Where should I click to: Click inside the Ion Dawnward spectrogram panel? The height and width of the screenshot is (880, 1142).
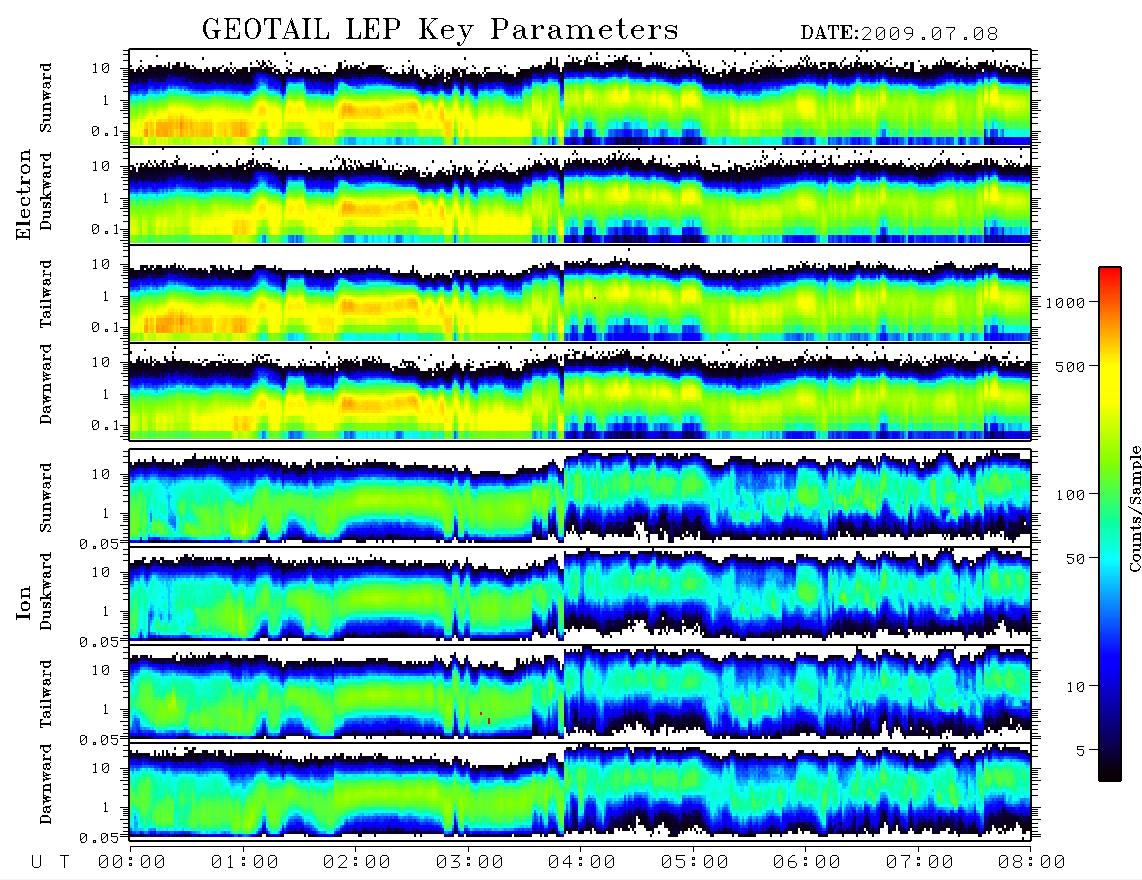click(x=580, y=791)
